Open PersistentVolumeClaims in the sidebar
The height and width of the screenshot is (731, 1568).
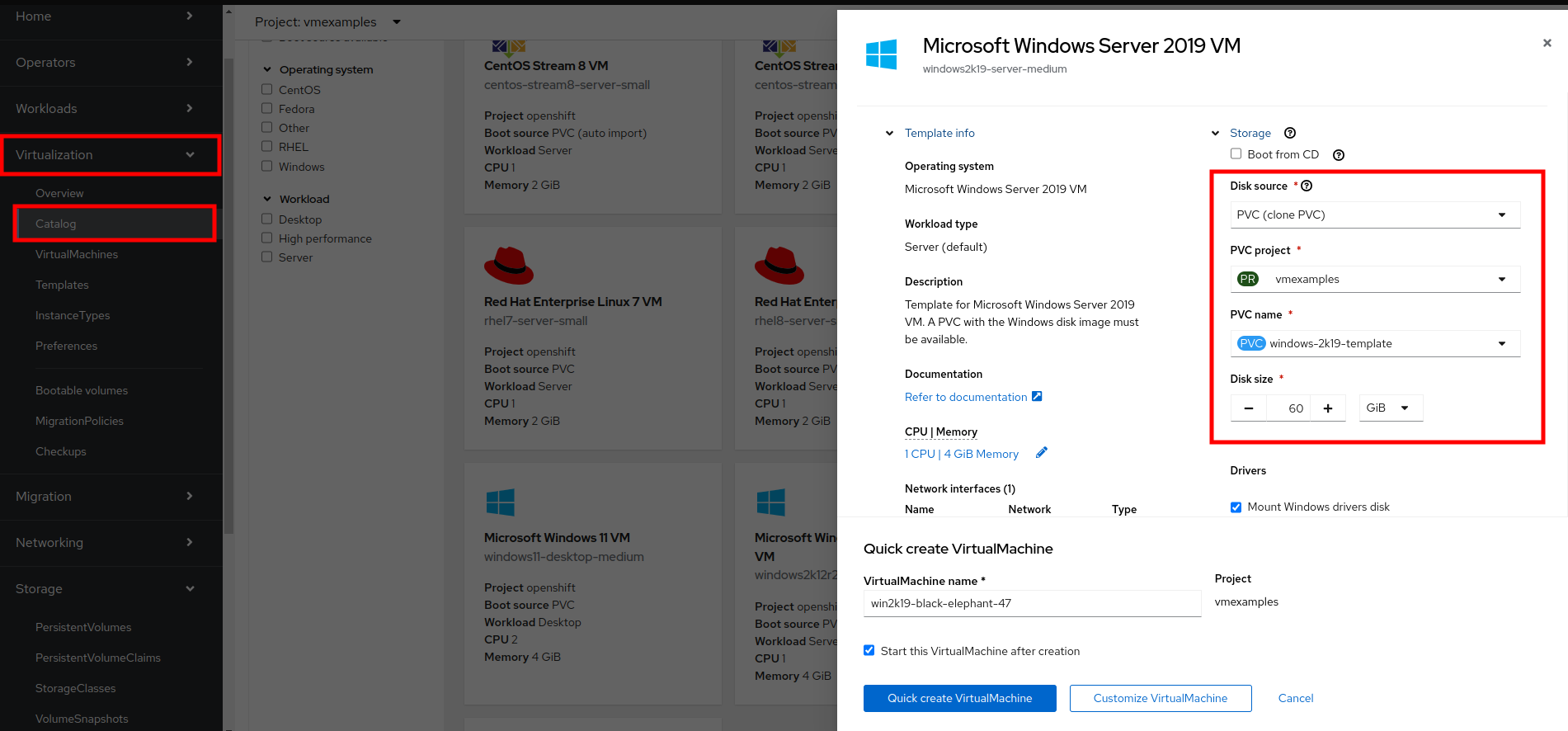coord(98,658)
